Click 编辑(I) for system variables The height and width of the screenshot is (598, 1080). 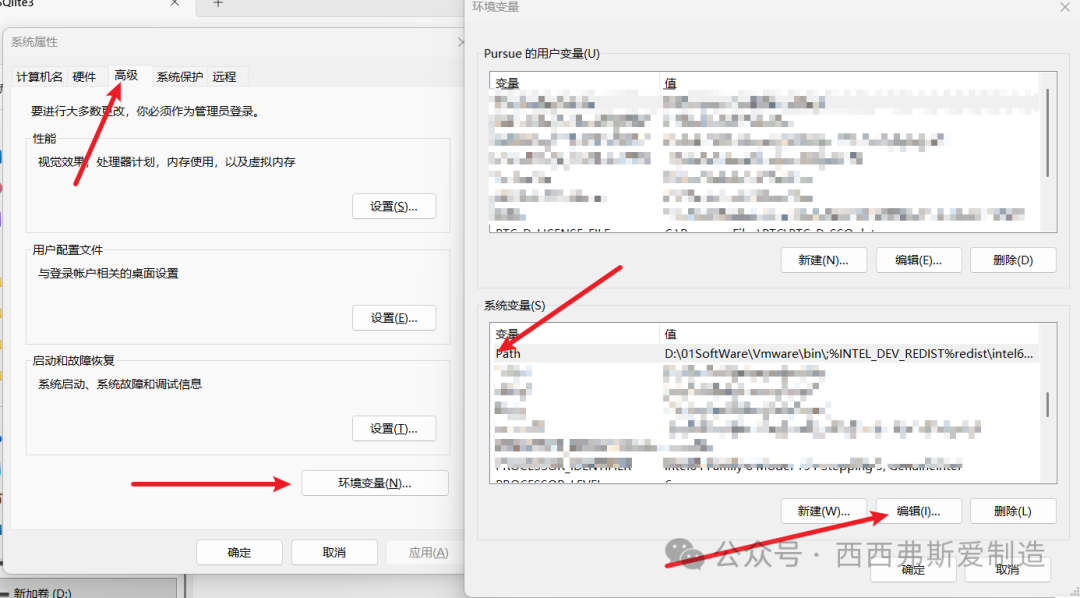(918, 511)
